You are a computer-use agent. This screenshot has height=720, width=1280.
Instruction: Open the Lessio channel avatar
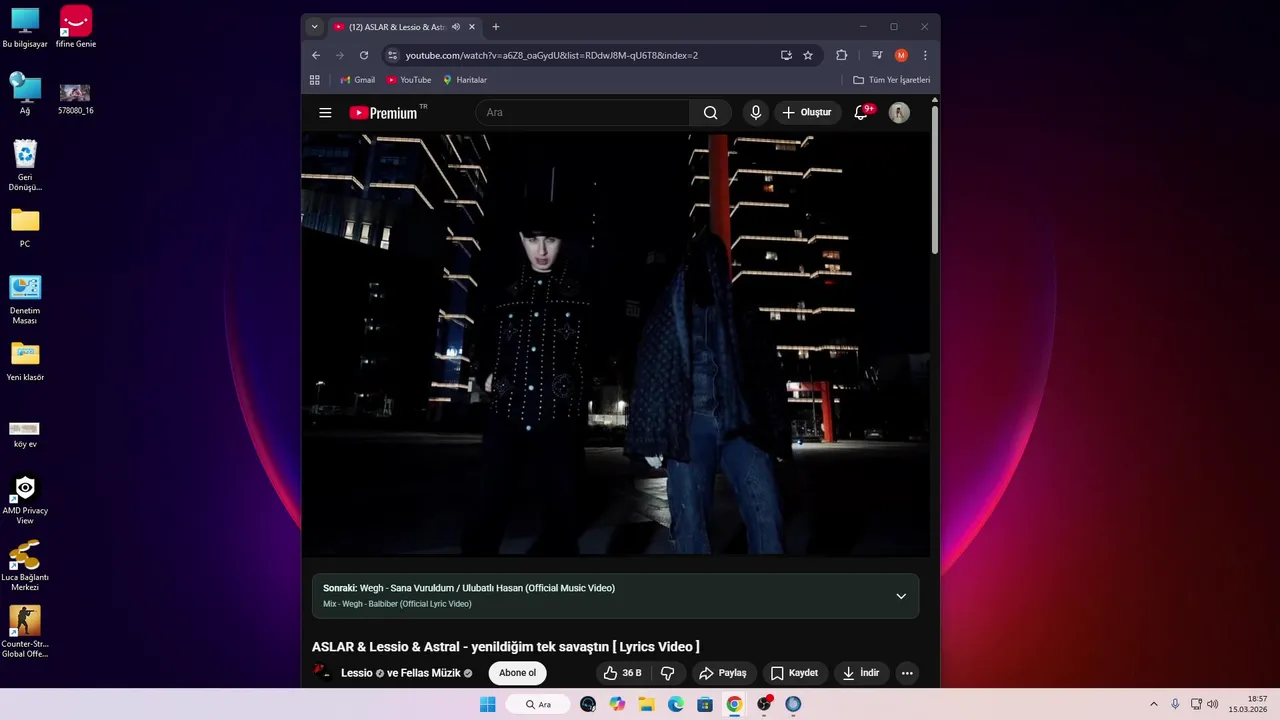tap(322, 672)
